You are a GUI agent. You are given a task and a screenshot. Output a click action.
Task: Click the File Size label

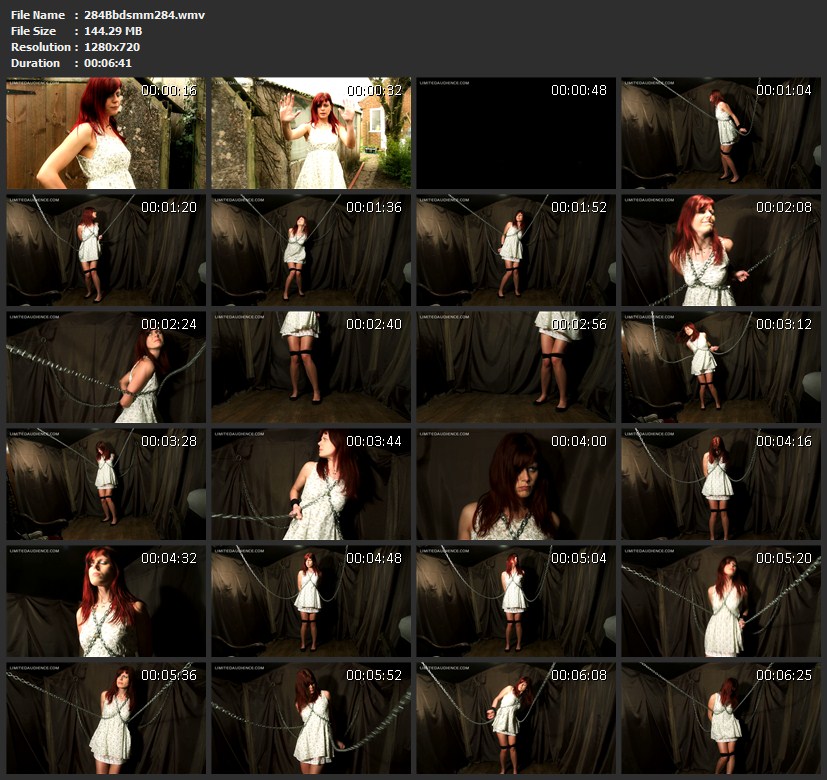coord(33,31)
